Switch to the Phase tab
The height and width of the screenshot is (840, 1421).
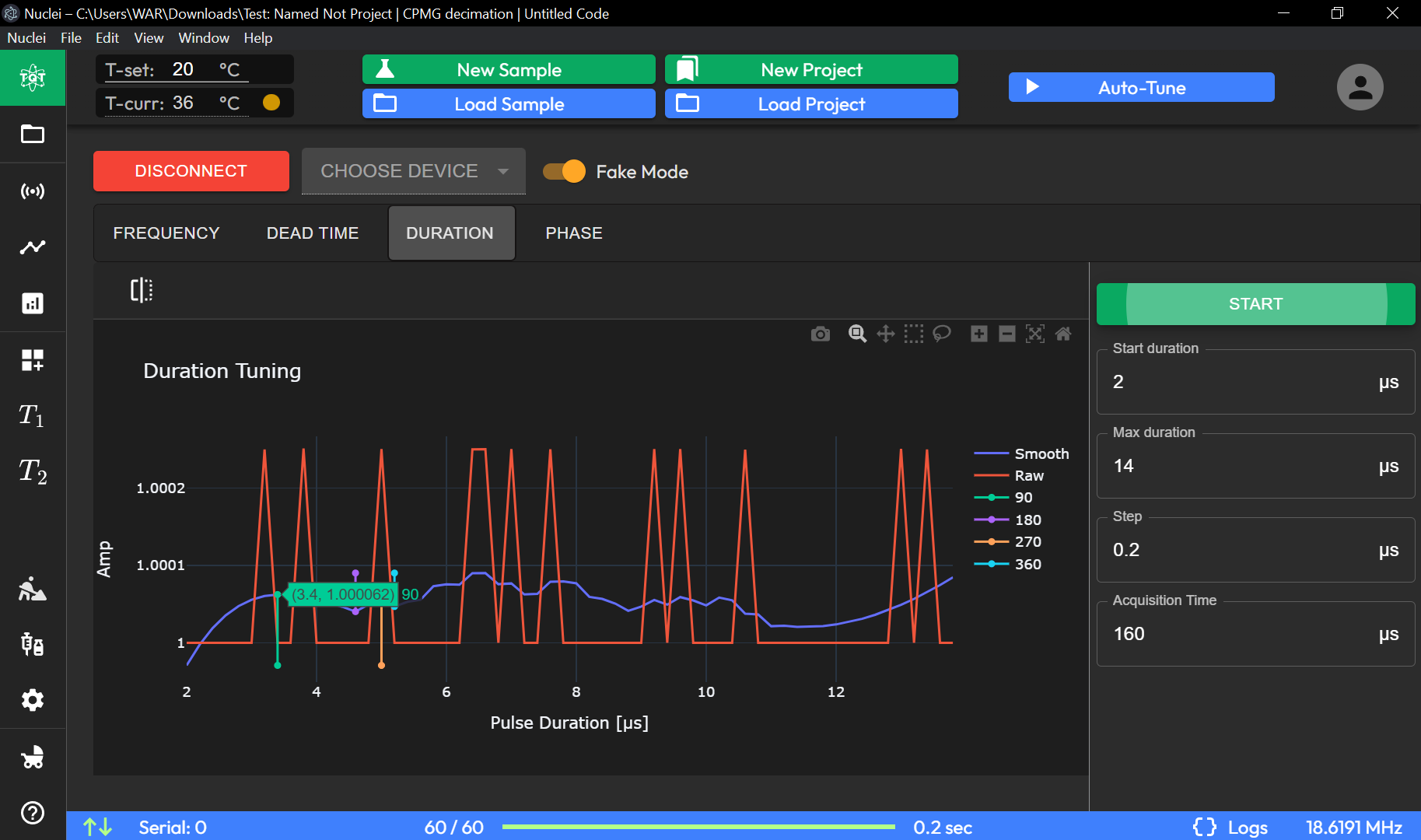[574, 233]
